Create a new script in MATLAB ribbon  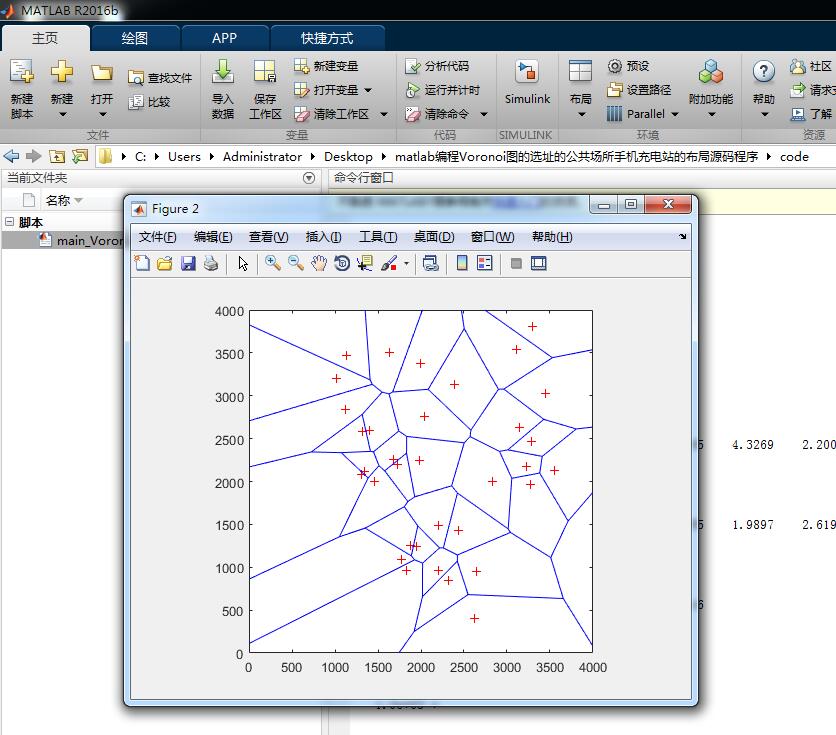click(x=22, y=88)
